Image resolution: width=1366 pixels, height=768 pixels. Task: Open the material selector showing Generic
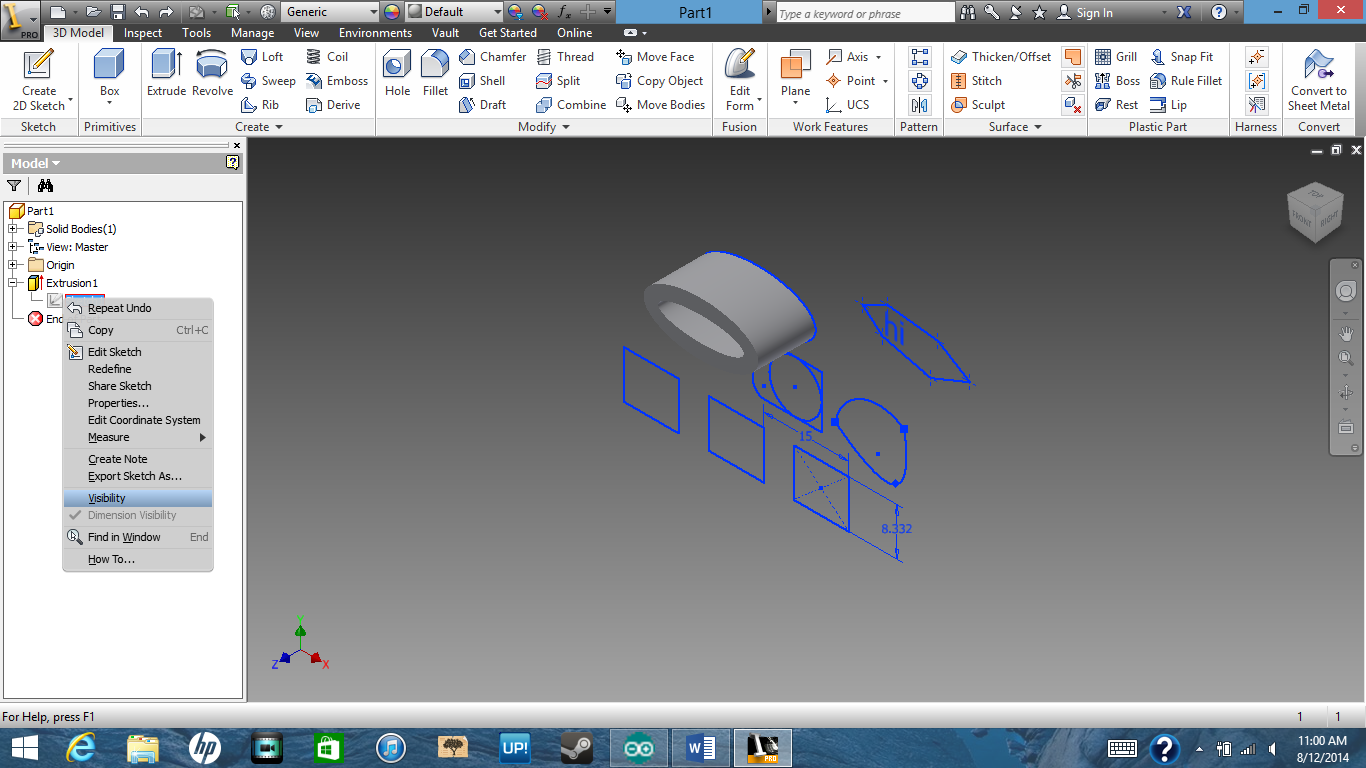point(330,11)
